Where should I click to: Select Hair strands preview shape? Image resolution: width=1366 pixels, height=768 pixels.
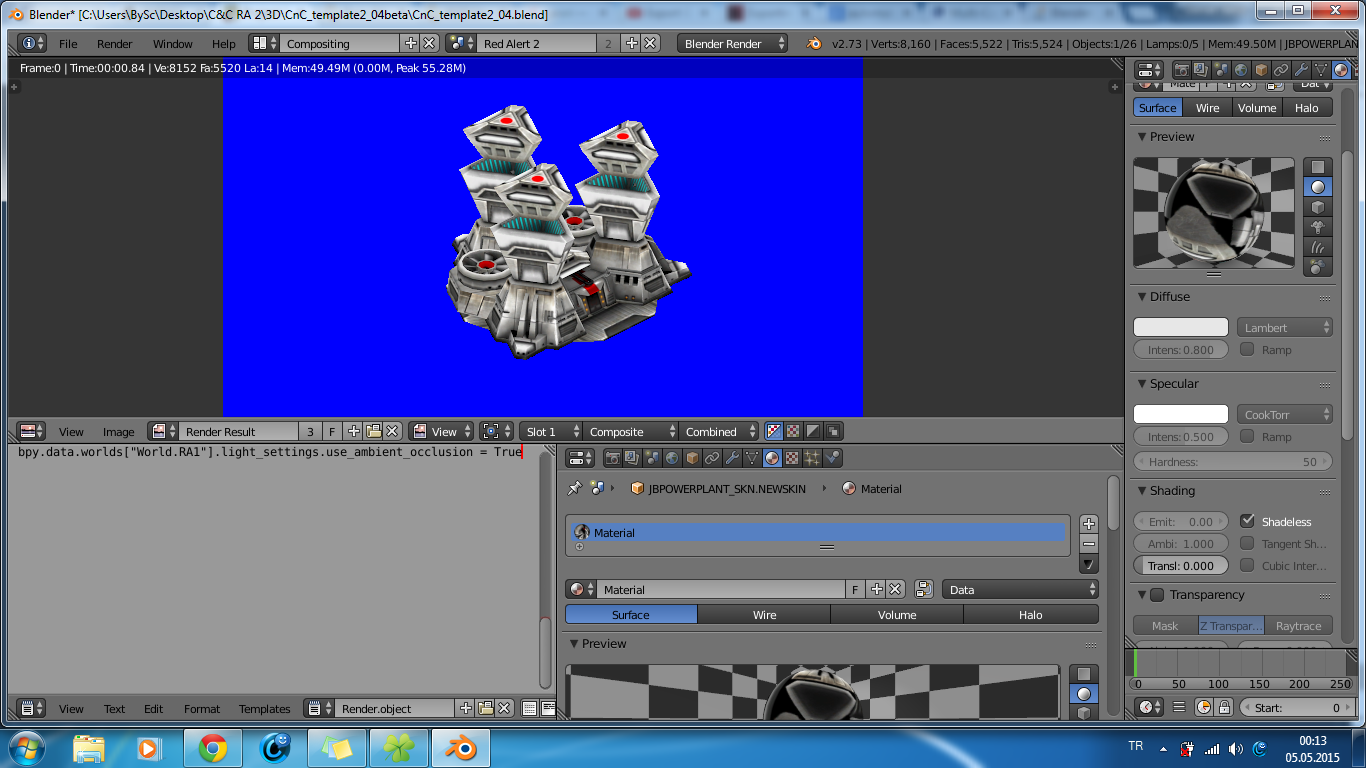coord(1318,247)
